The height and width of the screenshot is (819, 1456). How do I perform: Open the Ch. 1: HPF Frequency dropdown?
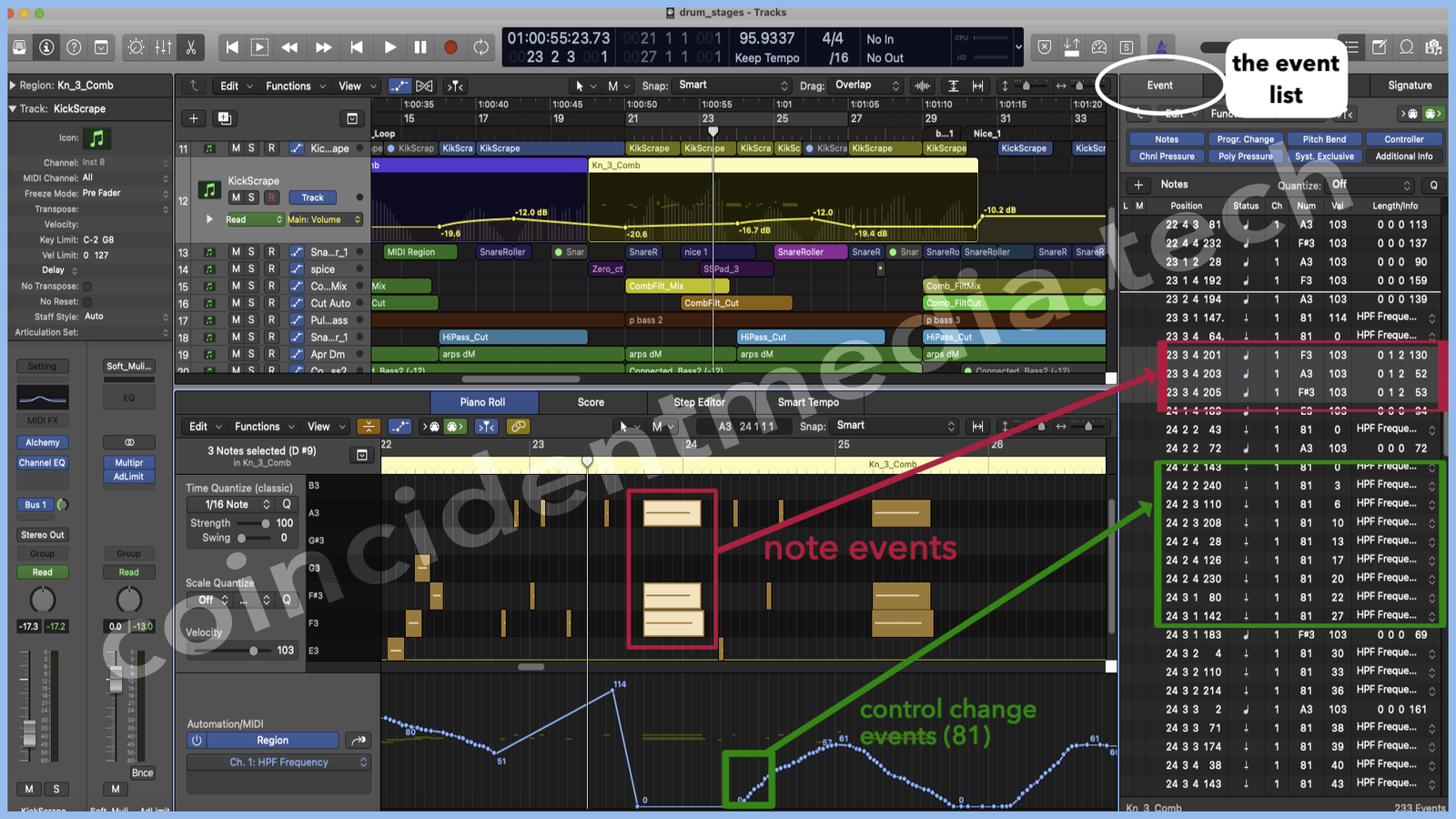pos(278,763)
